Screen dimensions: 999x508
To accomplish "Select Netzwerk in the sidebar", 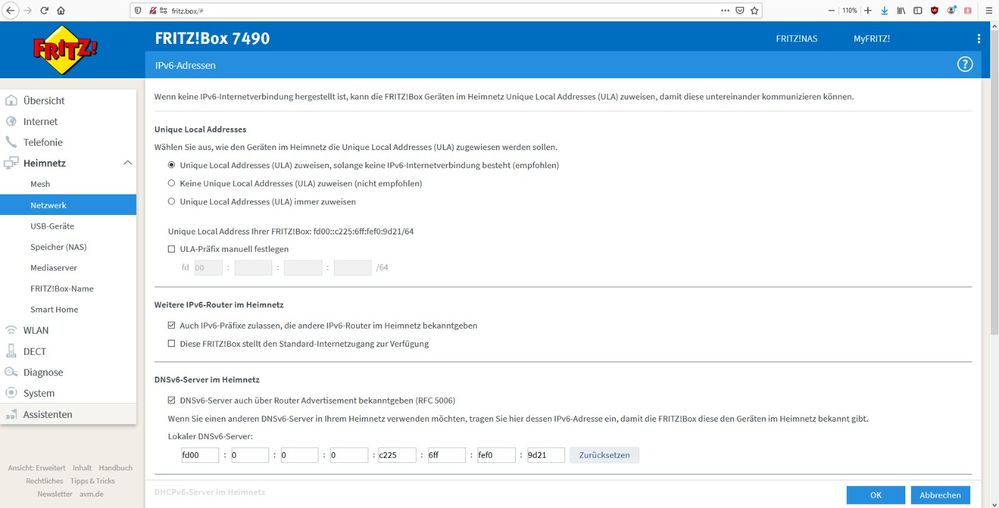I will pos(68,205).
